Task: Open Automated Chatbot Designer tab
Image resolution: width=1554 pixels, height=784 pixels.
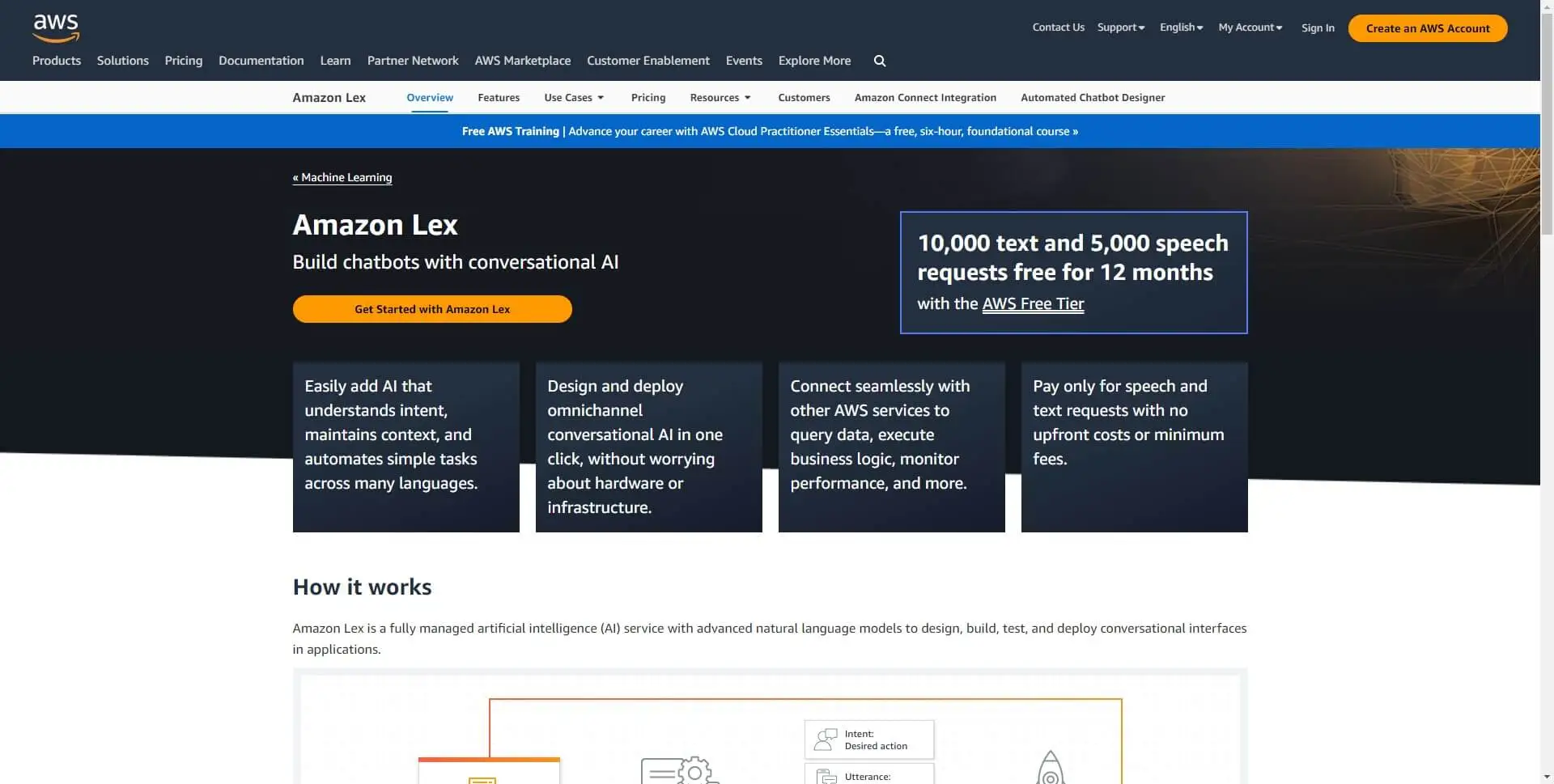Action: click(1093, 97)
